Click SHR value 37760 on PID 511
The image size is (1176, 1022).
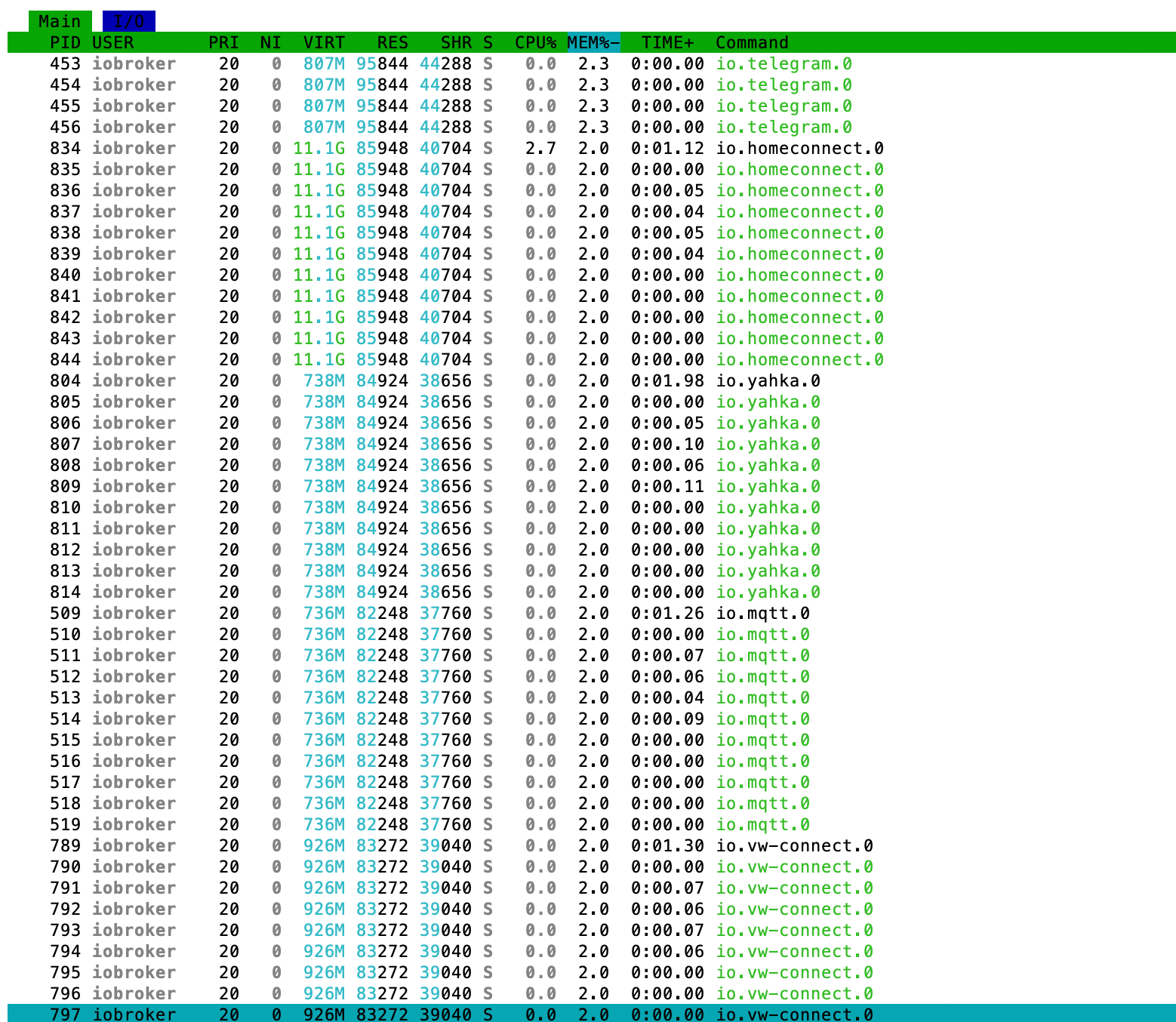(445, 655)
